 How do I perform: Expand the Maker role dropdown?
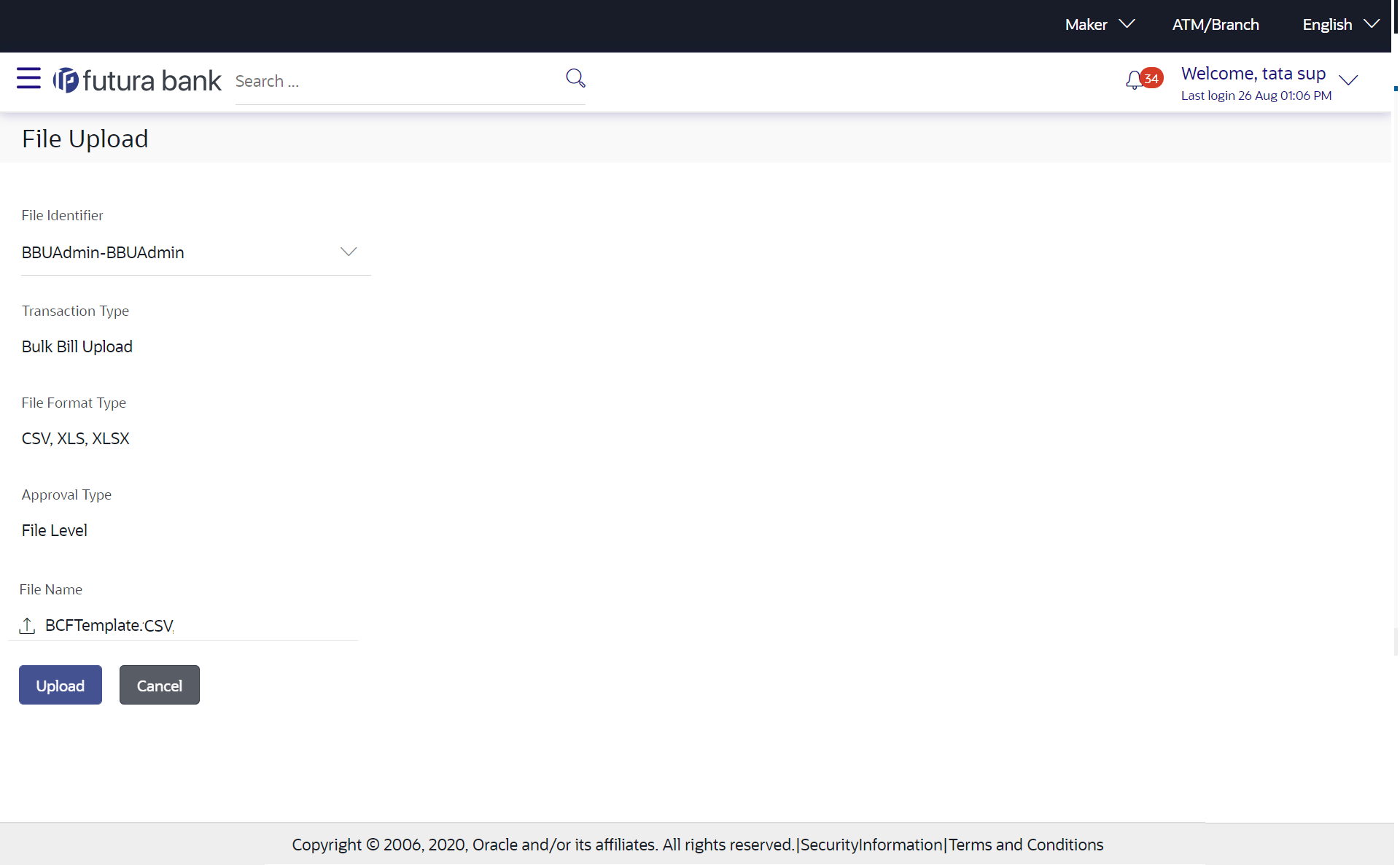1127,24
